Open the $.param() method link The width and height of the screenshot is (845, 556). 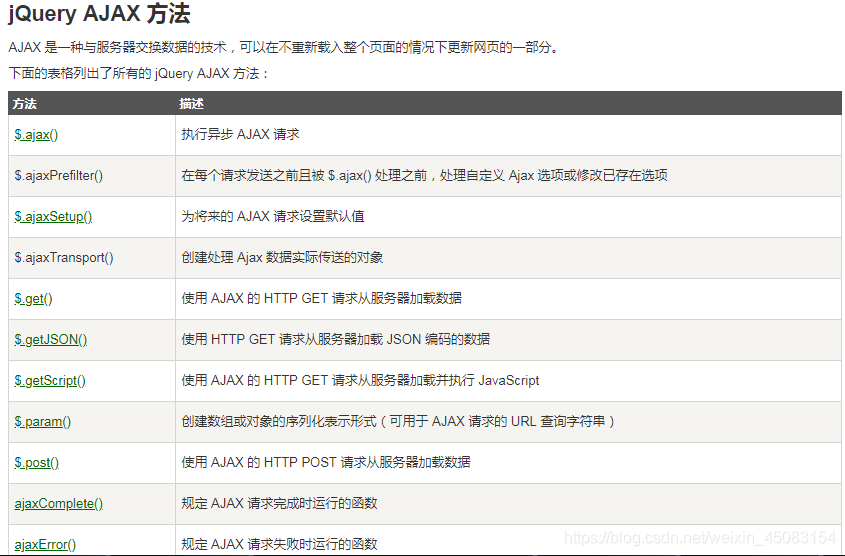tap(43, 421)
